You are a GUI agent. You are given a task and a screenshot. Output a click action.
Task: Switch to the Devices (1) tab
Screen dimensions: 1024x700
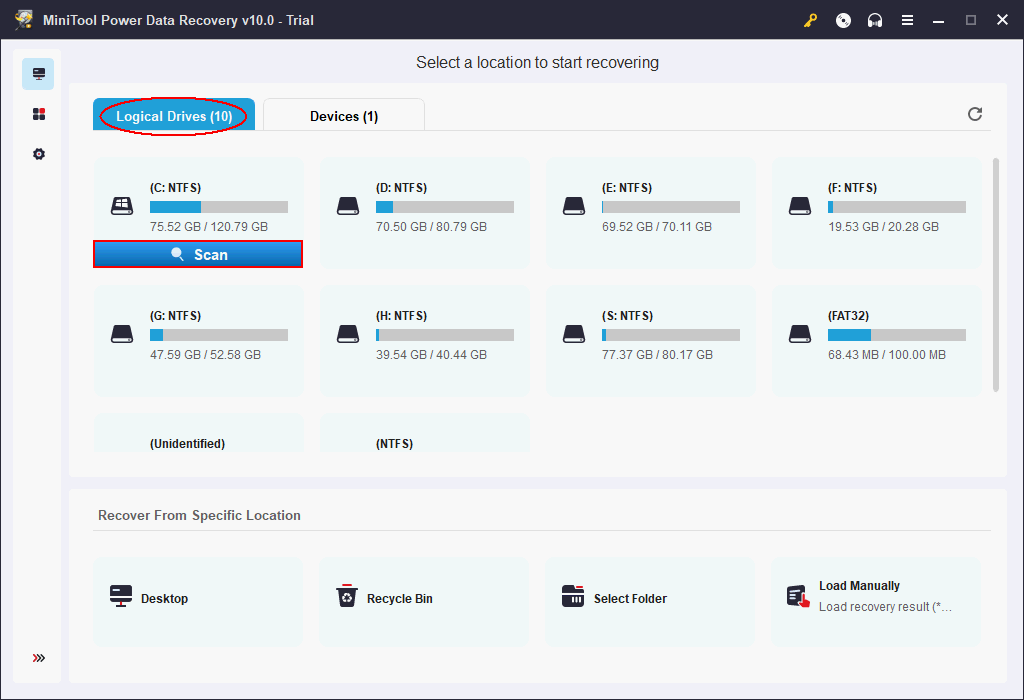(x=344, y=116)
